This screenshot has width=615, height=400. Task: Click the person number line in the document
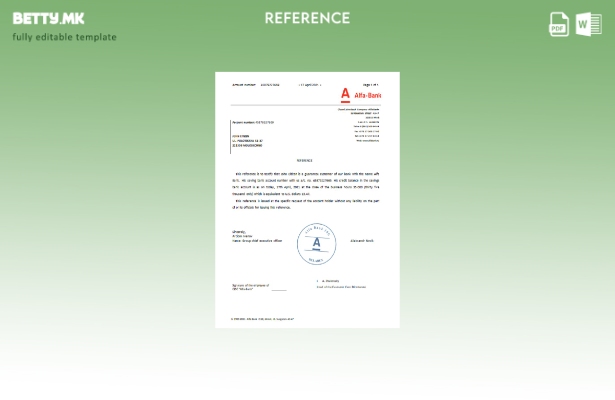click(252, 122)
